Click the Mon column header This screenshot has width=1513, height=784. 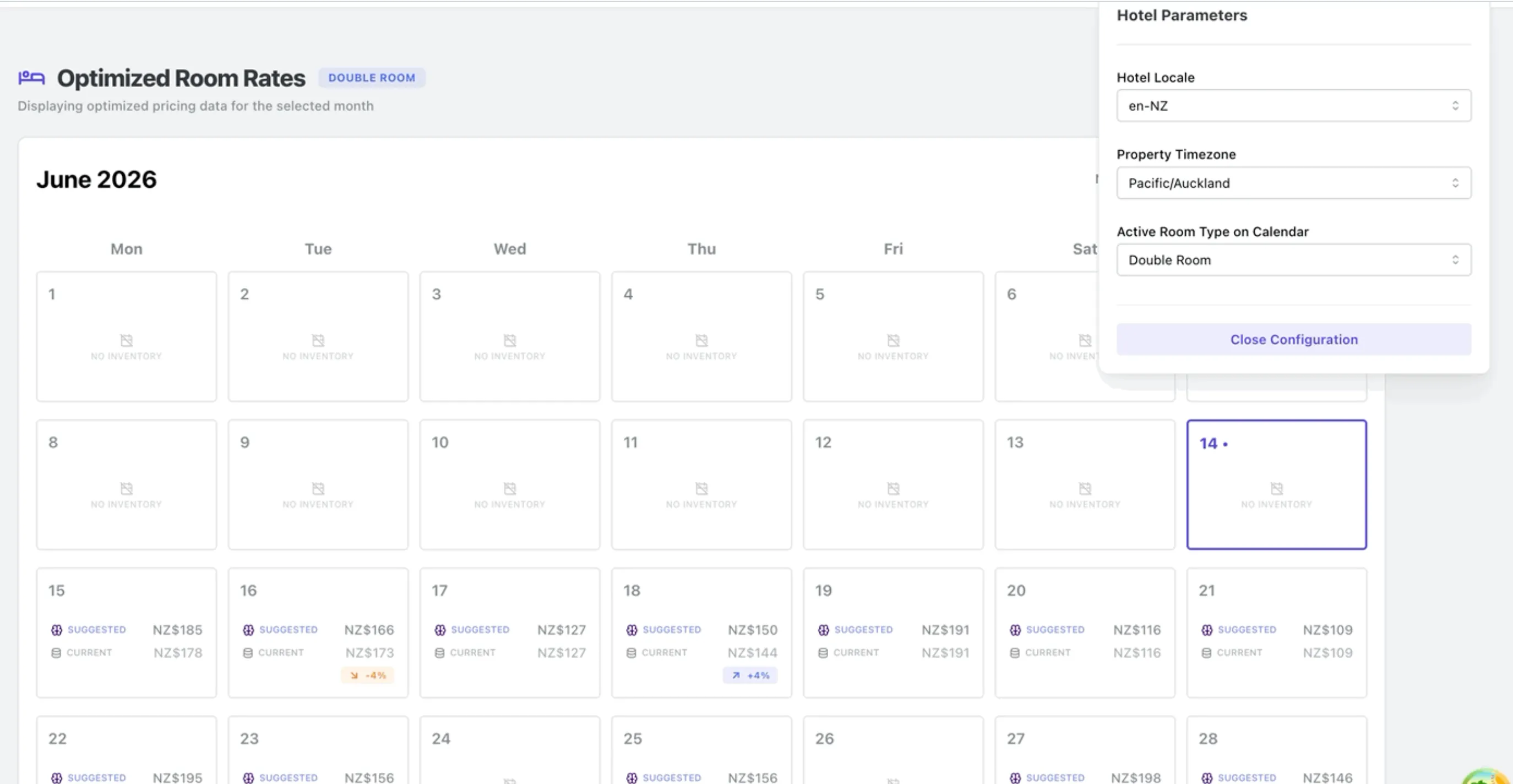126,249
